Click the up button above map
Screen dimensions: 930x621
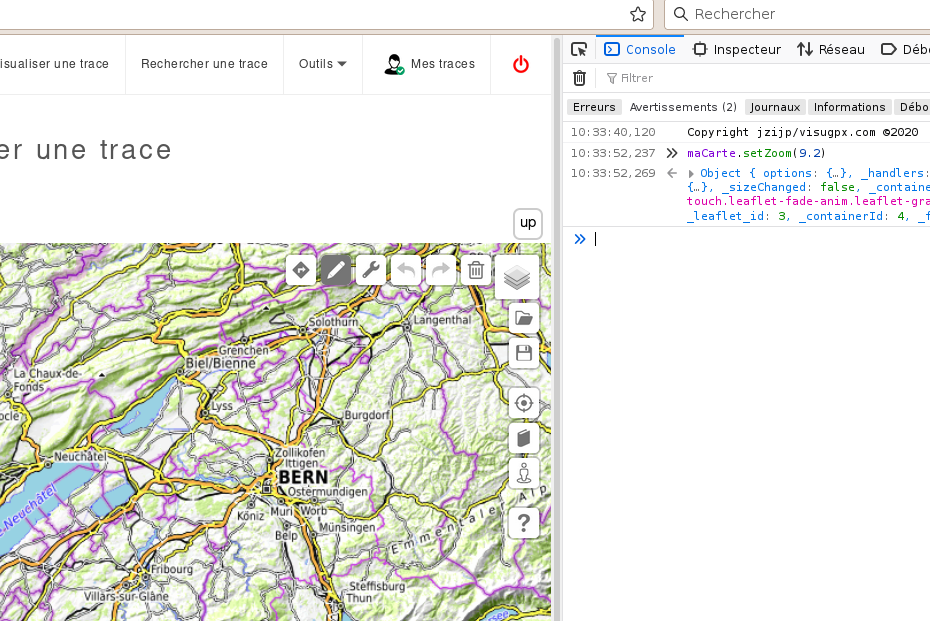pyautogui.click(x=528, y=223)
